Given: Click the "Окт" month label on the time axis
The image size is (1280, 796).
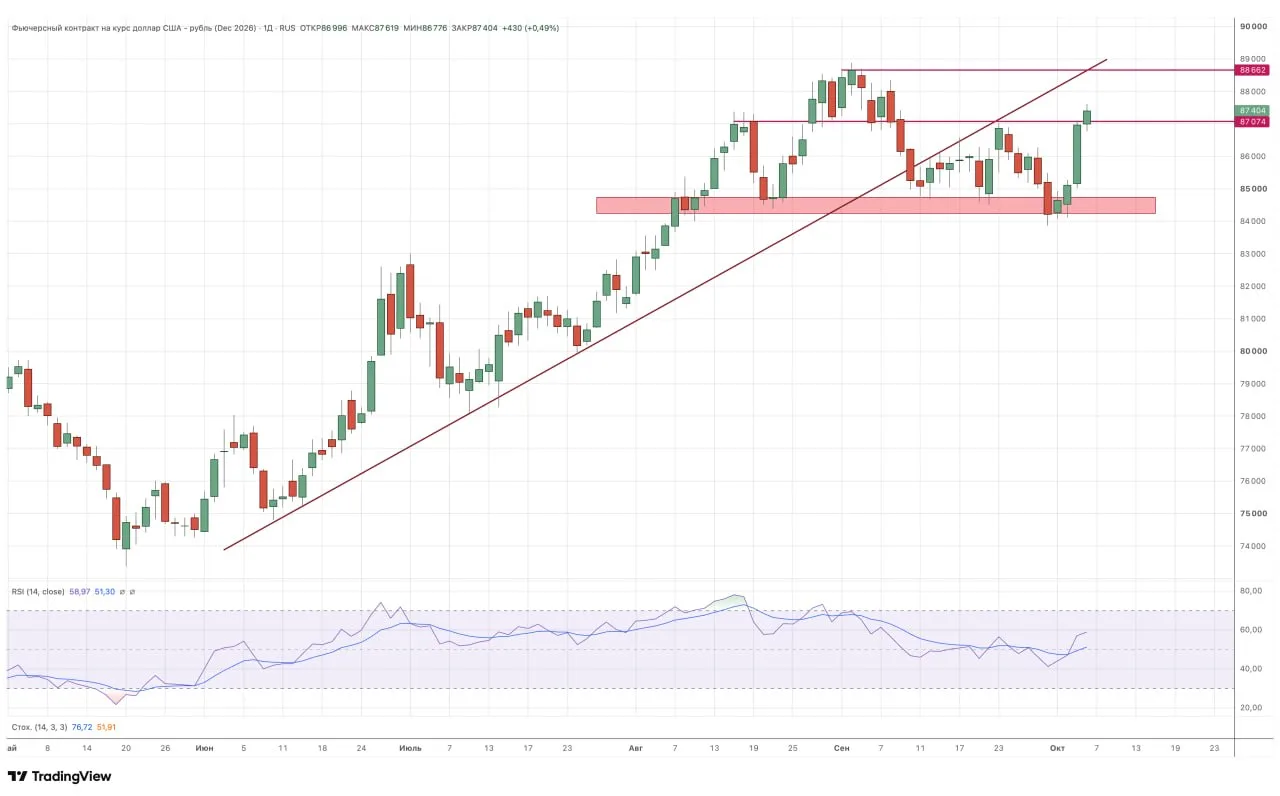Looking at the screenshot, I should 1058,747.
